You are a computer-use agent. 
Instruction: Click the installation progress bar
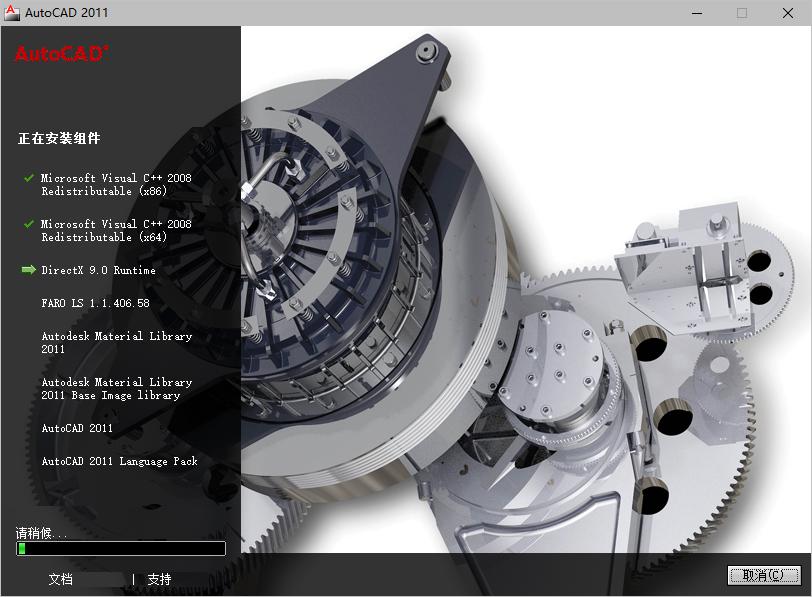[120, 548]
